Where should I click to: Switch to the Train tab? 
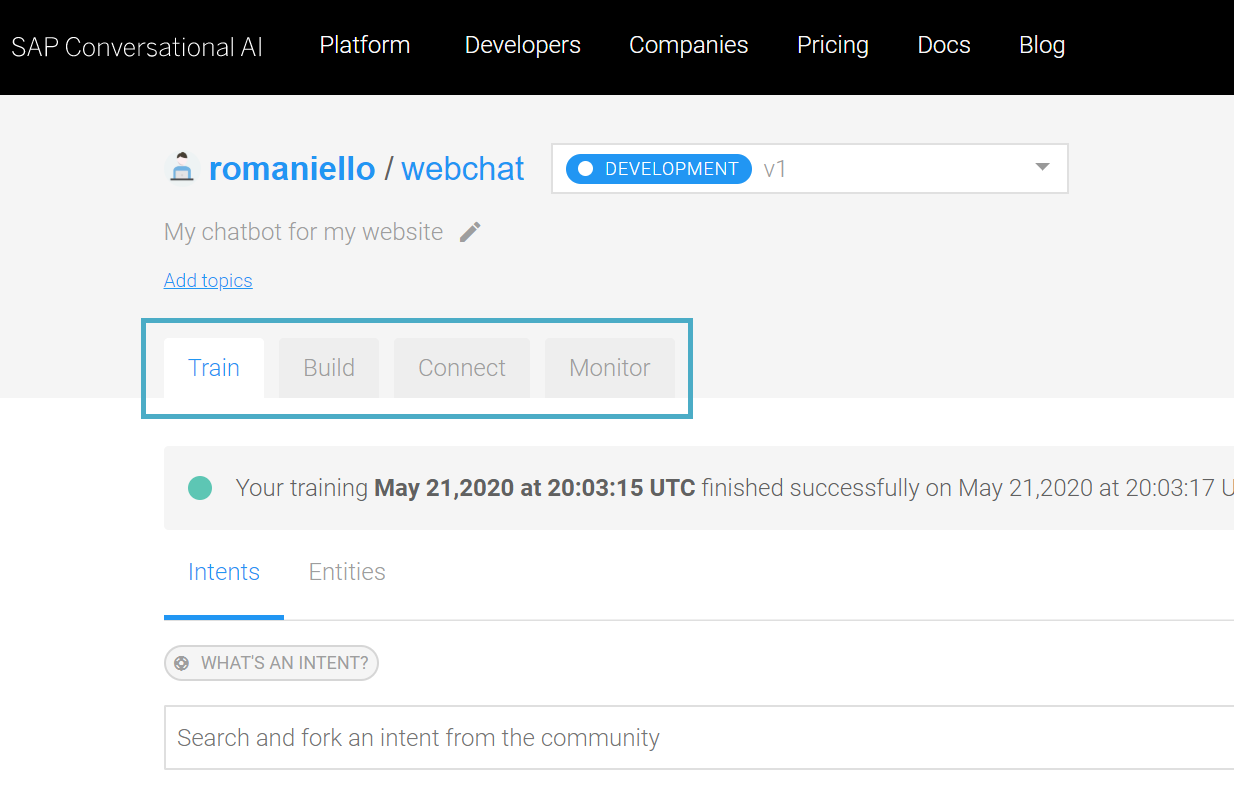tap(214, 368)
